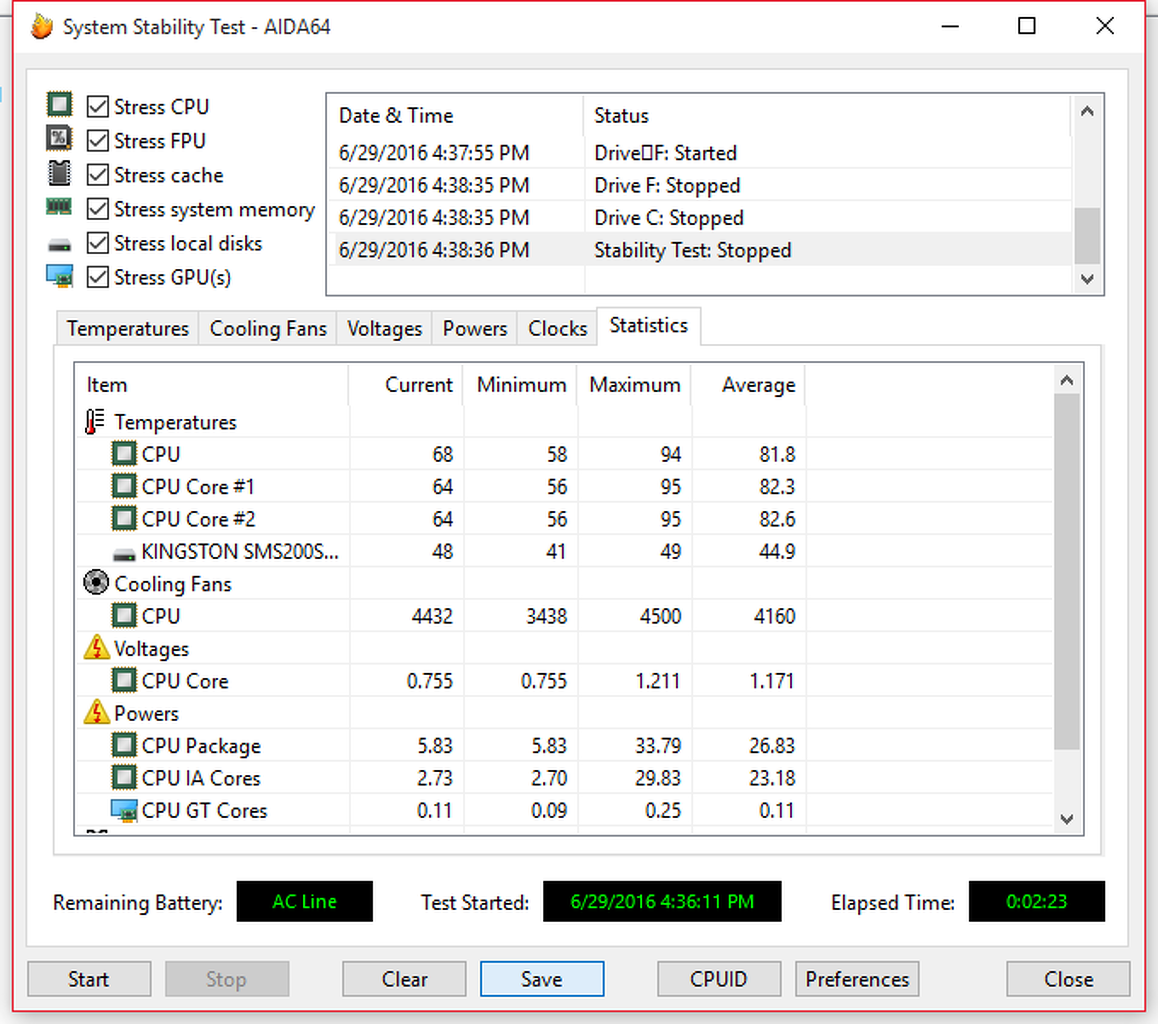Select the 'Drive F: Stopped' log entry
1158x1024 pixels.
click(x=700, y=185)
